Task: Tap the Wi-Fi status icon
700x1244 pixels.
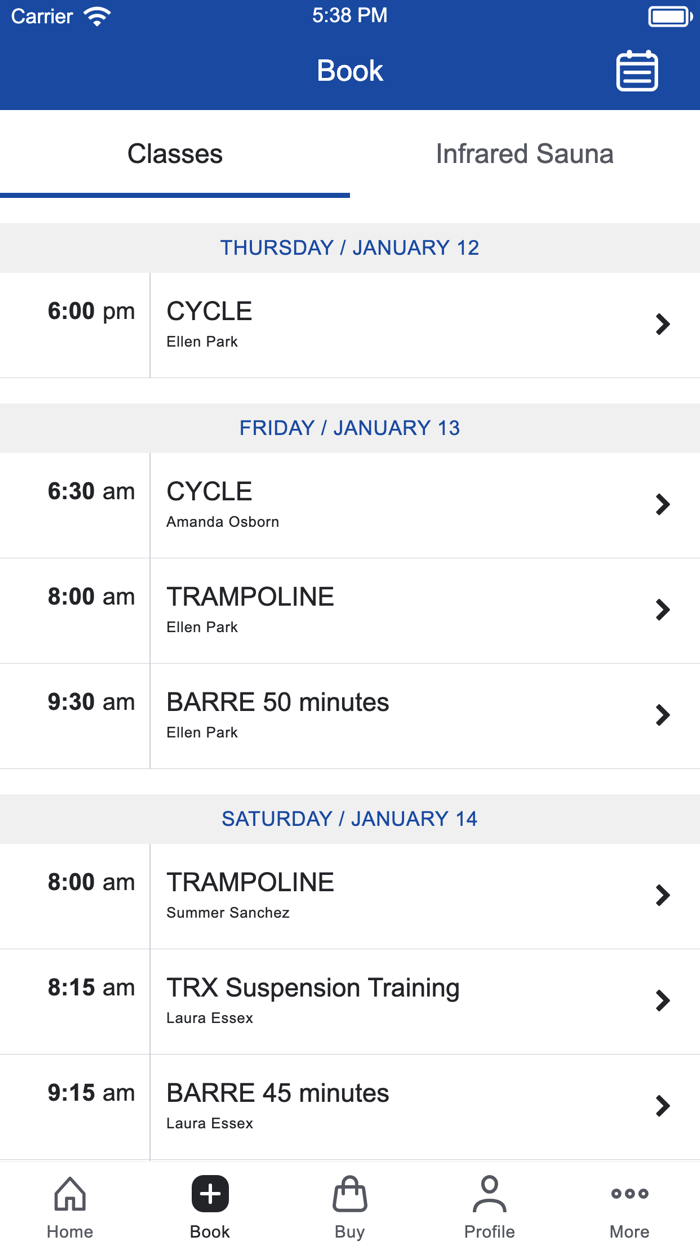Action: [x=97, y=16]
